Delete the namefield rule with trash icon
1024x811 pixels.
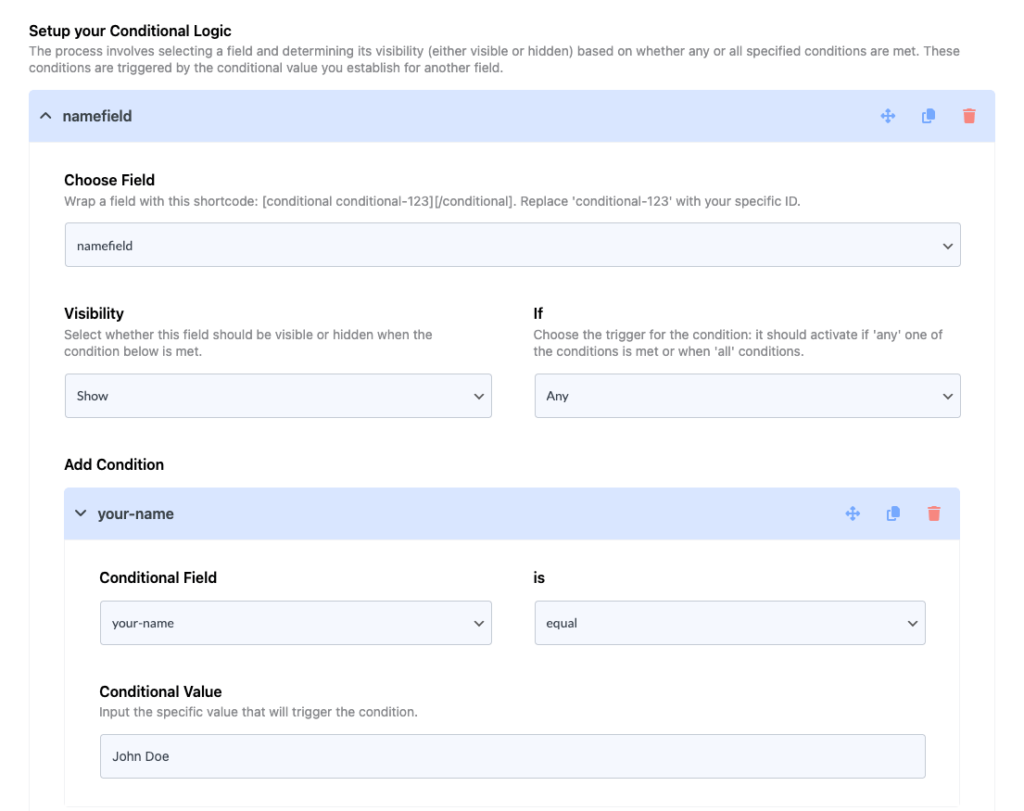point(968,116)
